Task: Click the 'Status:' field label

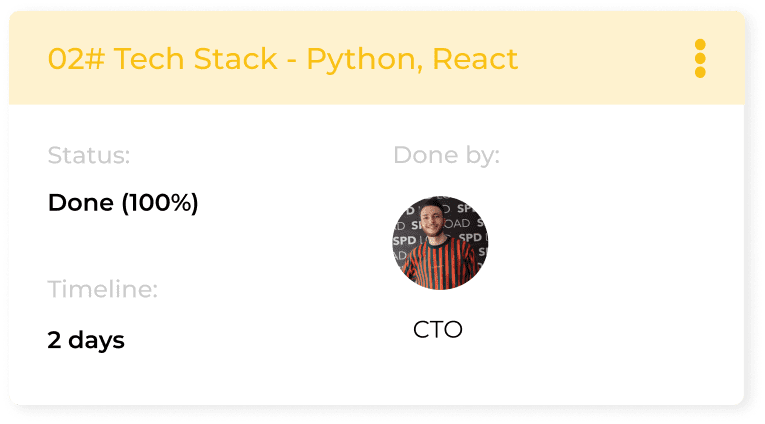Action: tap(89, 156)
